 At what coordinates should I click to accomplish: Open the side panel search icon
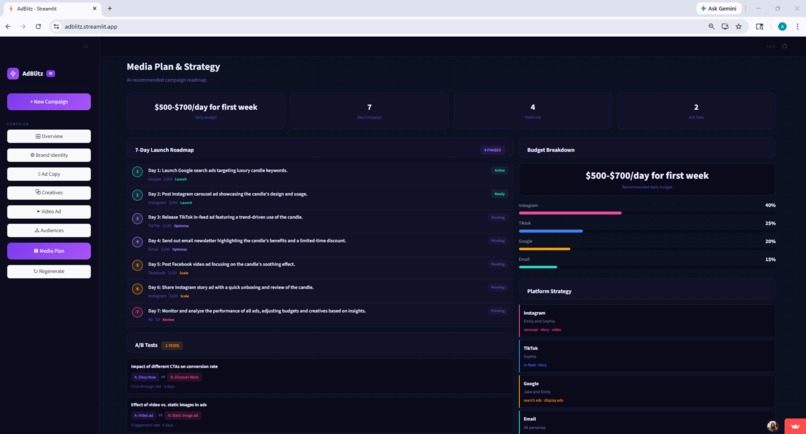coord(760,26)
